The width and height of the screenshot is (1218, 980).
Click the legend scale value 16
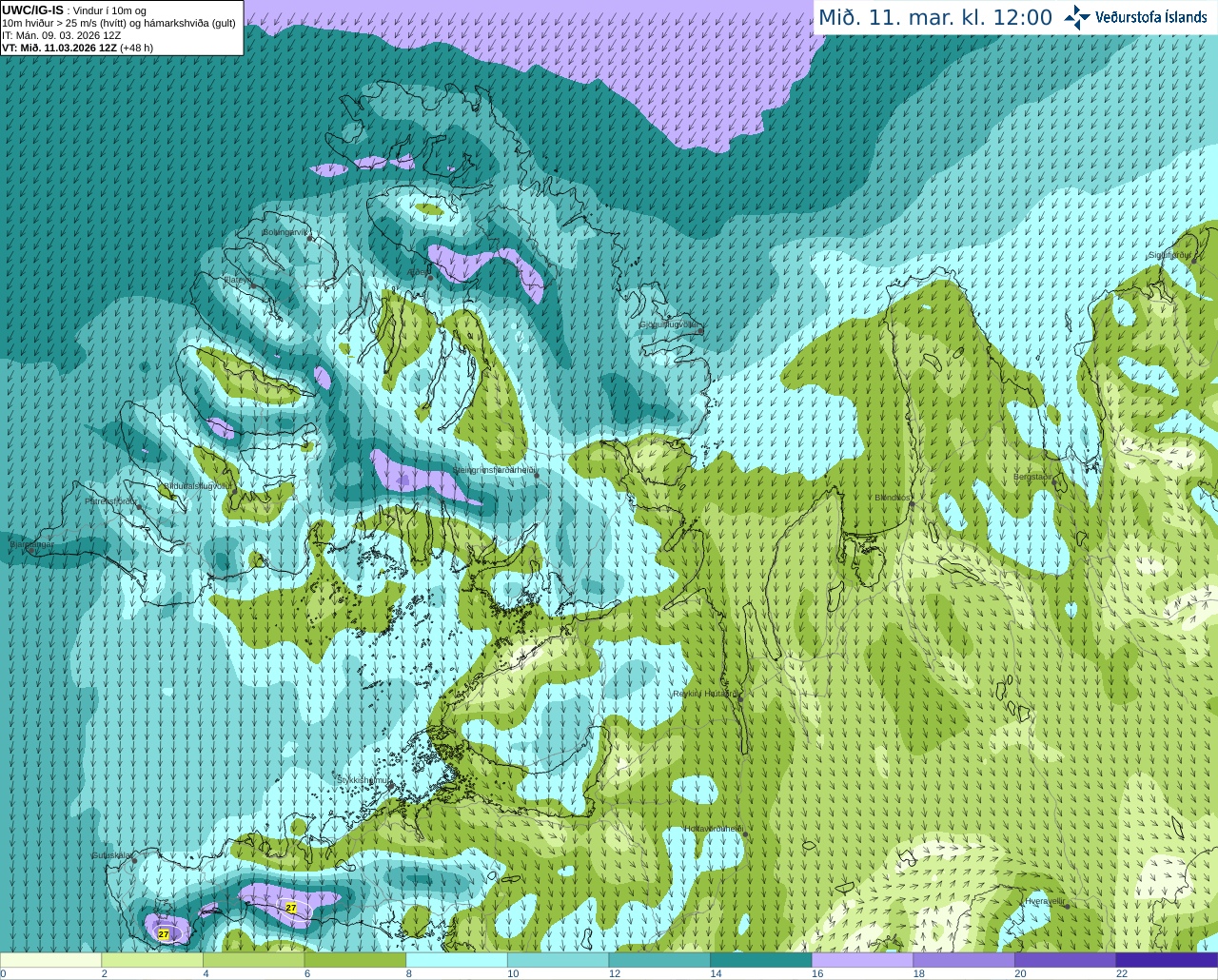coord(817,973)
